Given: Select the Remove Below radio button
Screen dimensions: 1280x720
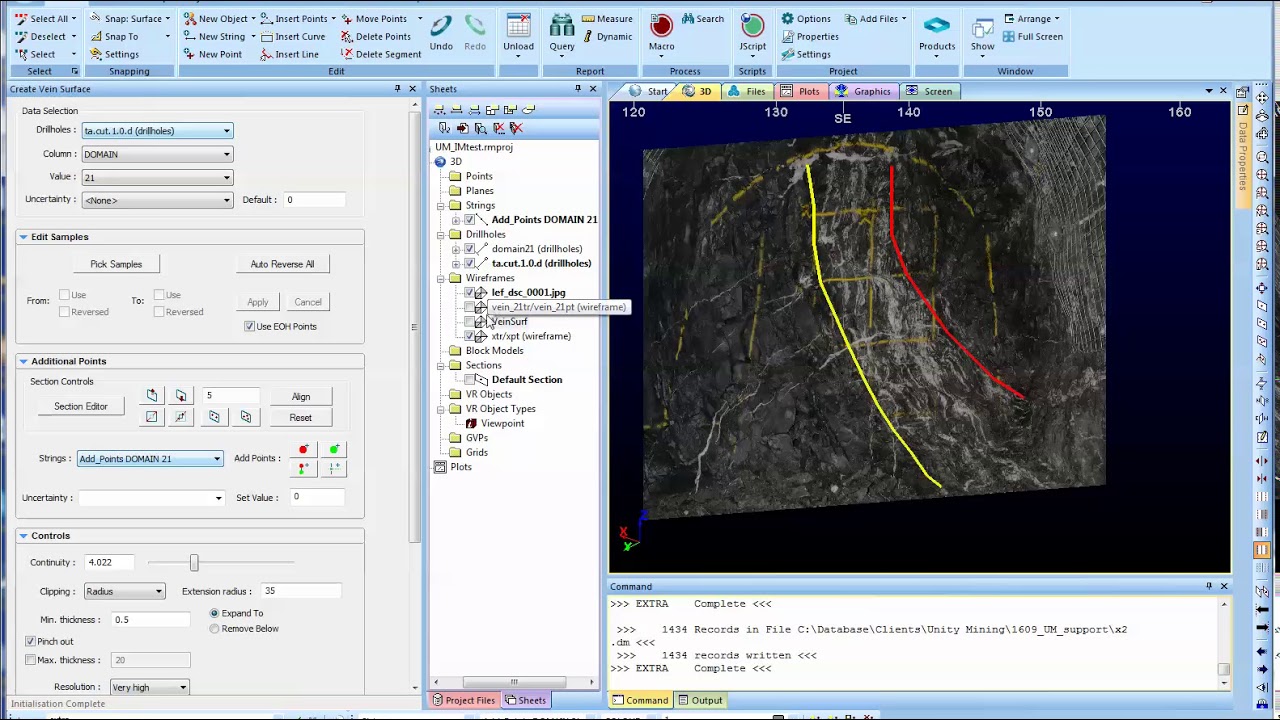Looking at the screenshot, I should [214, 629].
